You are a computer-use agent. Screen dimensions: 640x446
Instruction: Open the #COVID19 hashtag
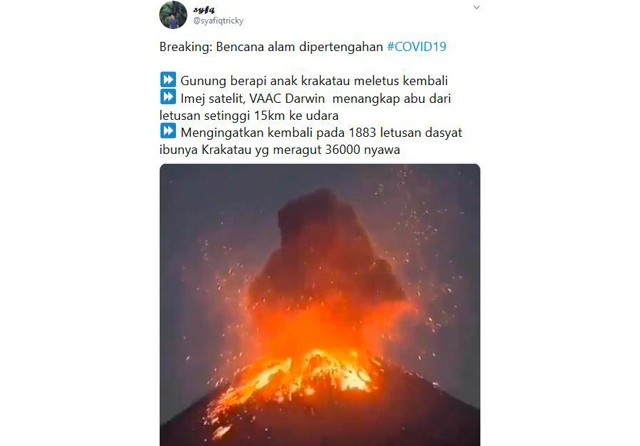[x=417, y=47]
